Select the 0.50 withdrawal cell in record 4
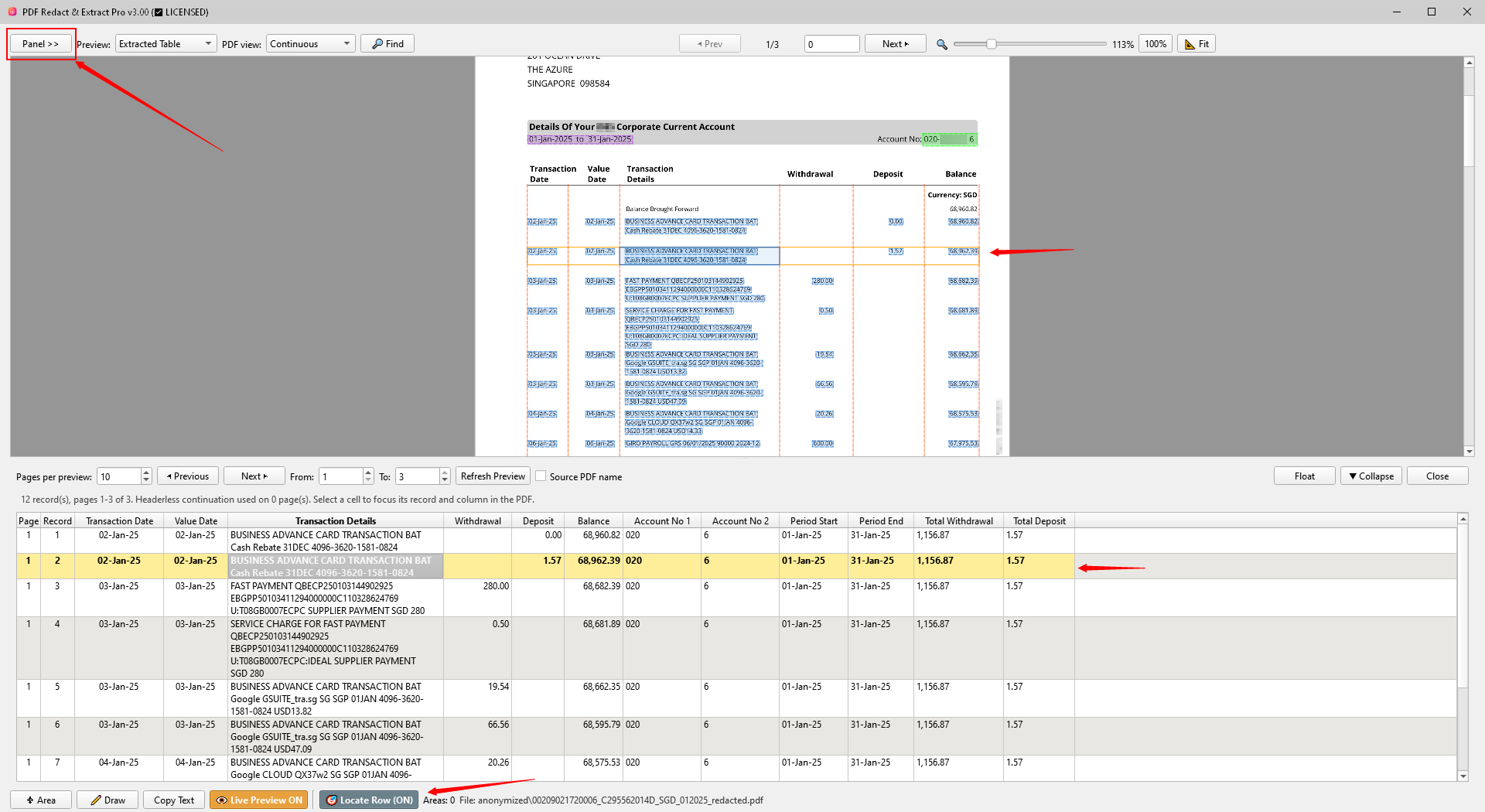Image resolution: width=1485 pixels, height=812 pixels. [x=477, y=648]
